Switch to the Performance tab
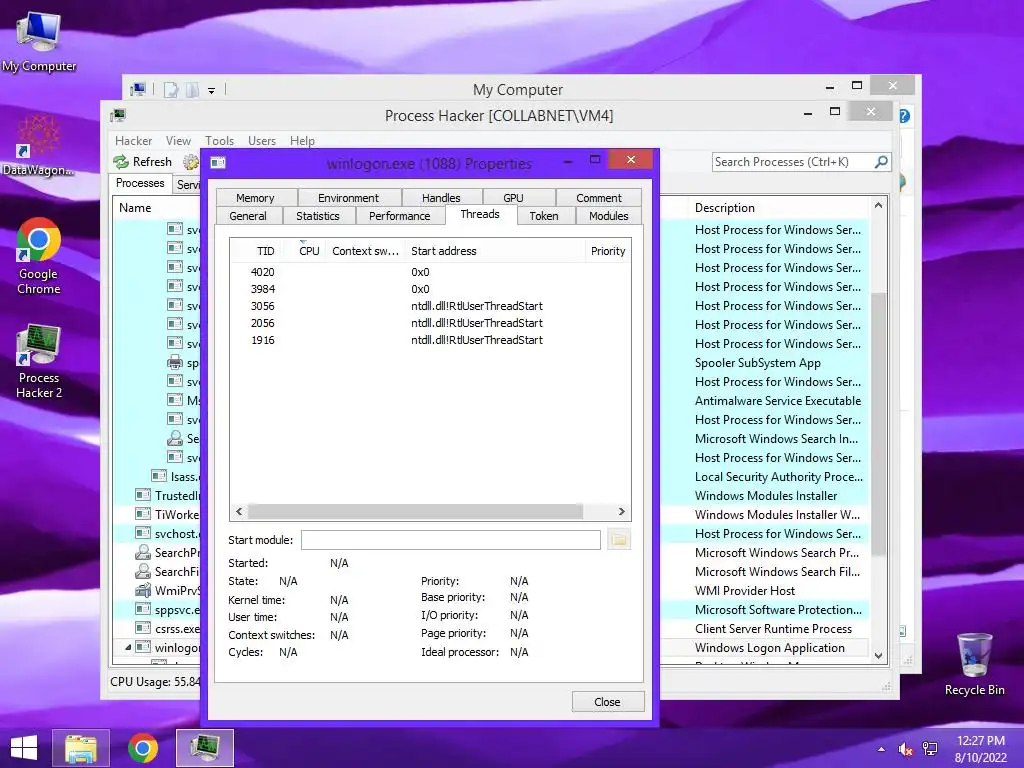 click(400, 216)
